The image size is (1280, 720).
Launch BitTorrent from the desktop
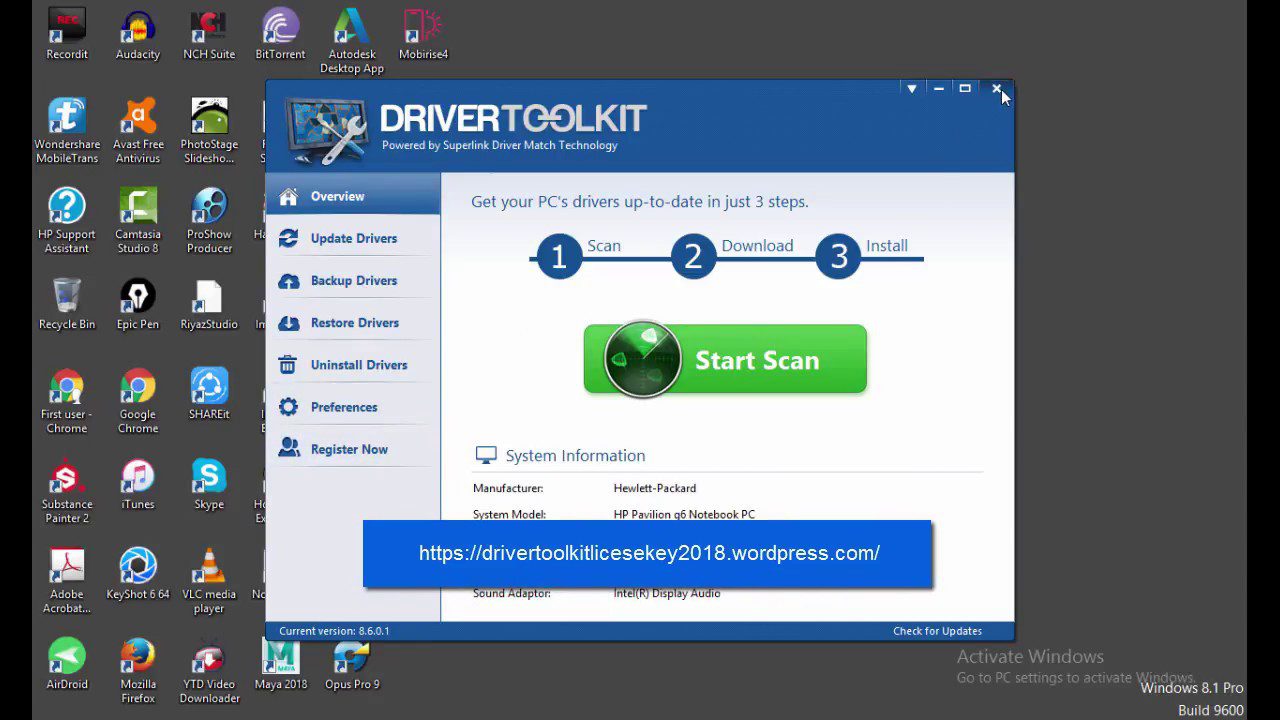point(280,35)
